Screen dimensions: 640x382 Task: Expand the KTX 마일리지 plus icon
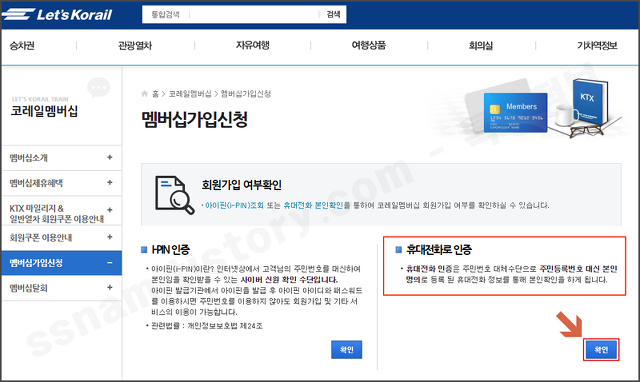tap(109, 209)
